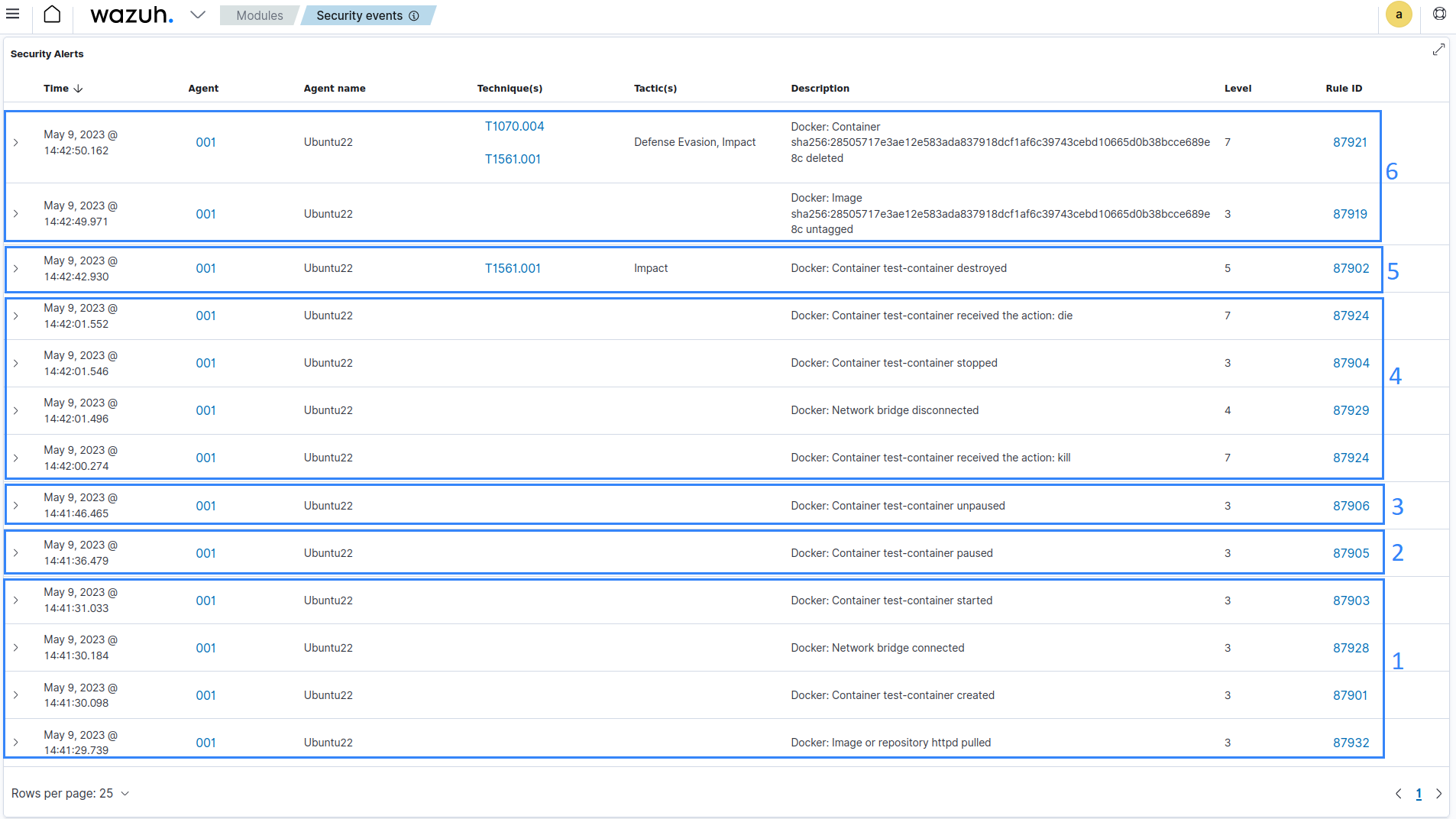The width and height of the screenshot is (1456, 819).
Task: Click 'Defense Evasion, Impact' tactic text
Action: pyautogui.click(x=694, y=142)
